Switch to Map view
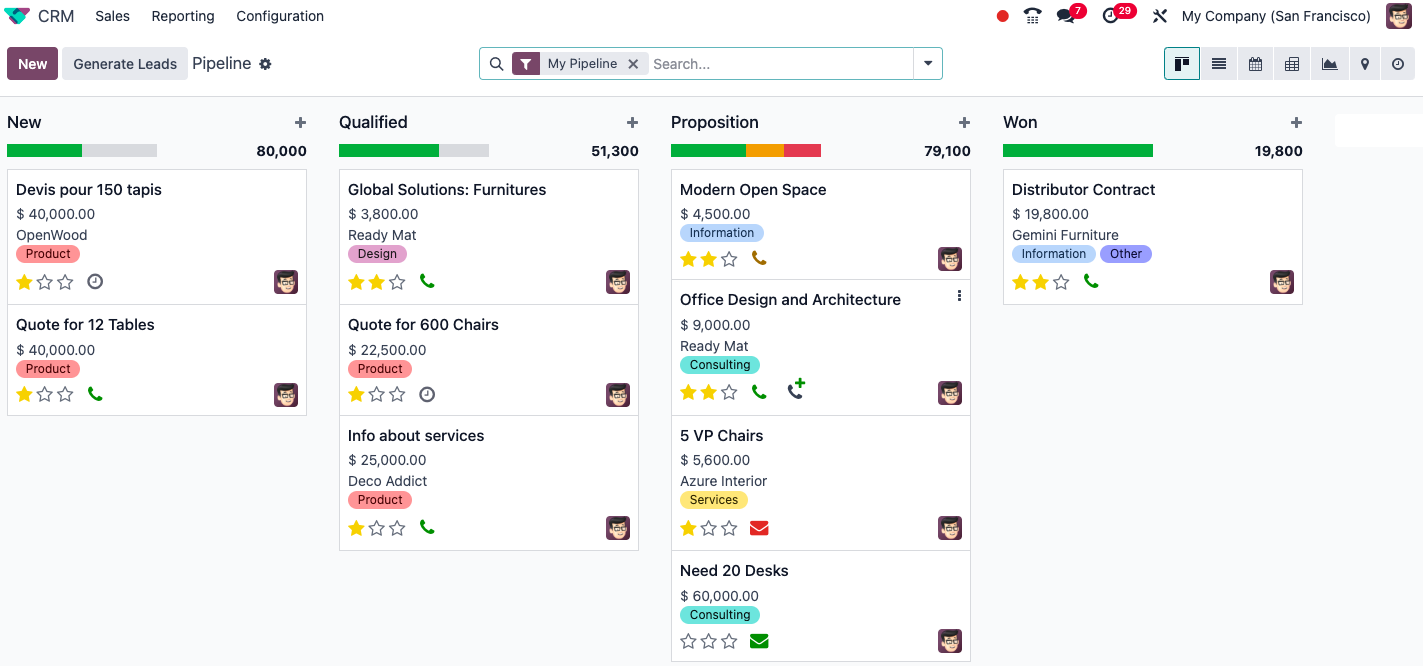 (x=1365, y=64)
